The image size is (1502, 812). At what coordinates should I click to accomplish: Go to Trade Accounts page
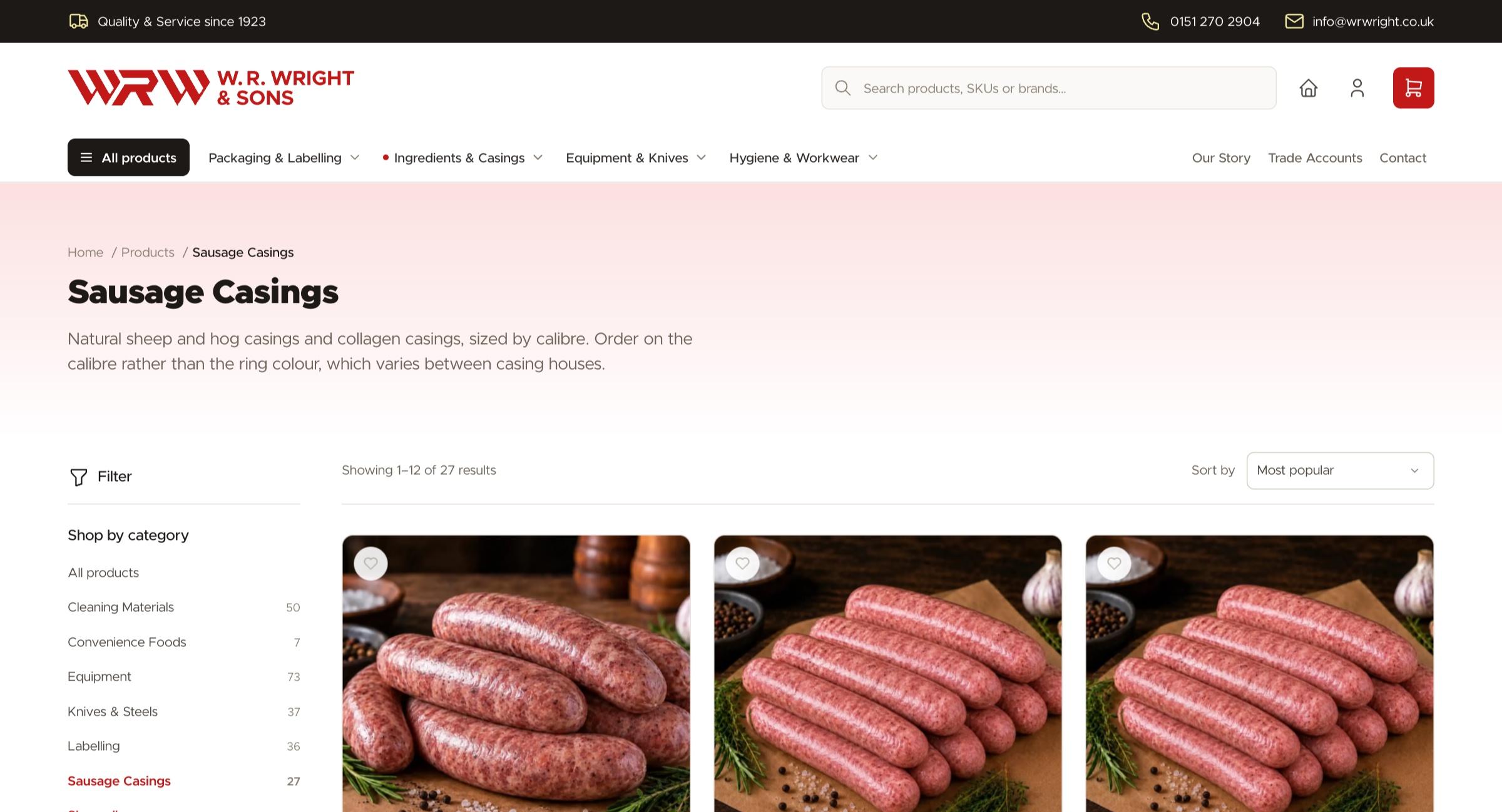click(x=1315, y=158)
